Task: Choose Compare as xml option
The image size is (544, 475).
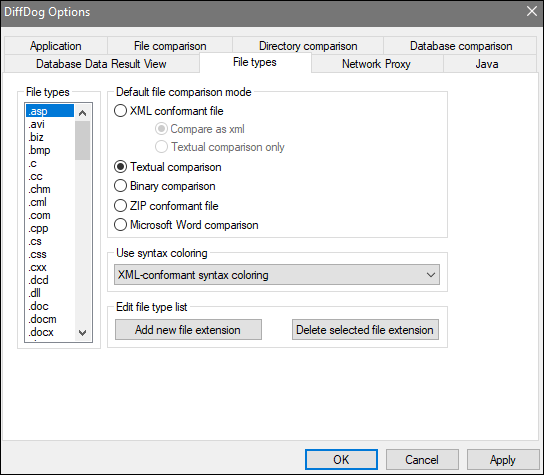Action: pos(200,129)
